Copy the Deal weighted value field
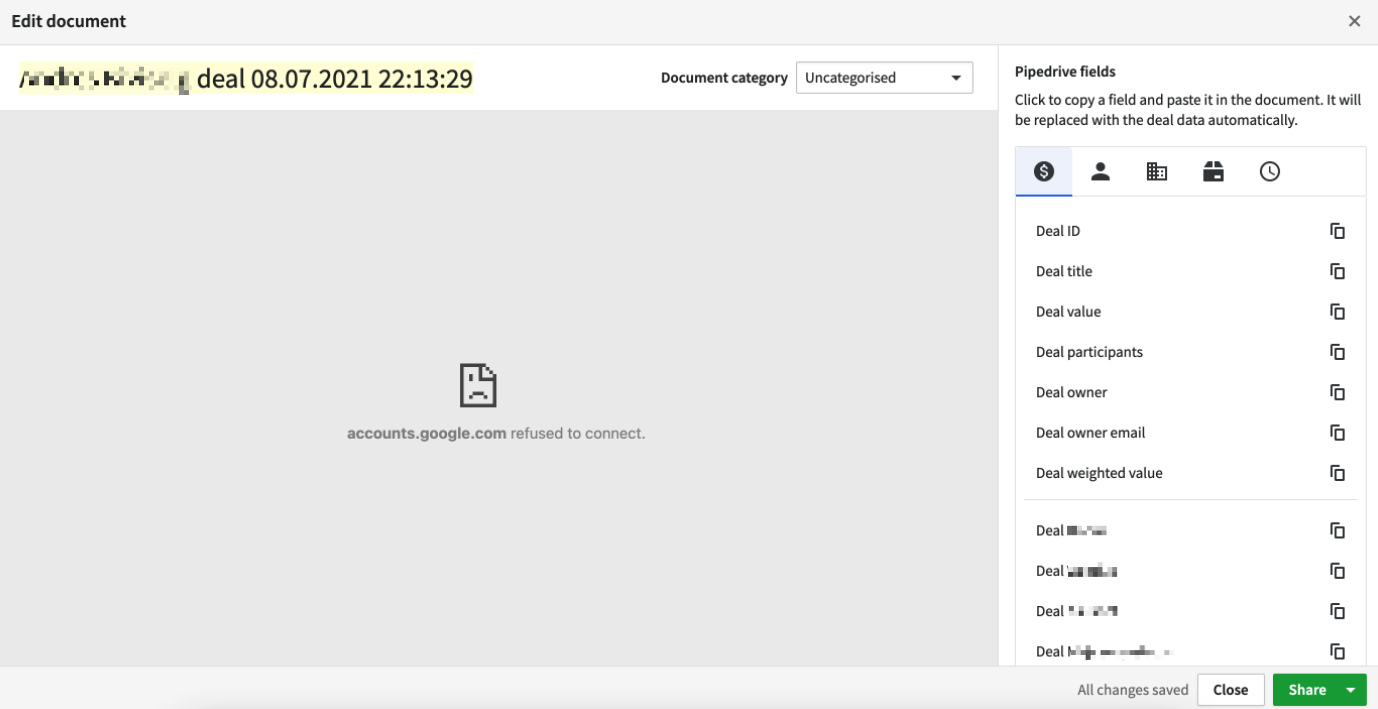1378x709 pixels. [x=1337, y=472]
